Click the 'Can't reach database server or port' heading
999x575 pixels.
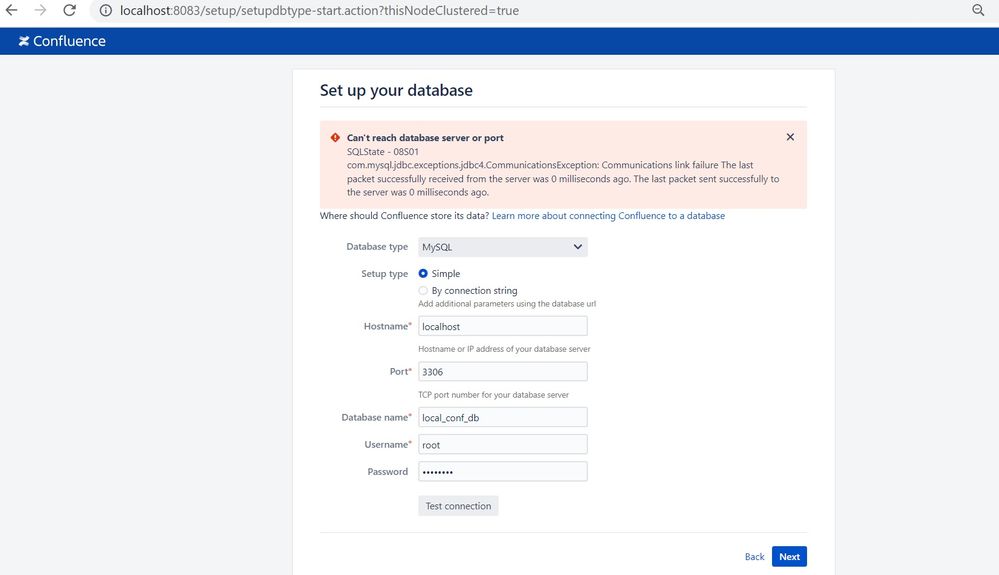pyautogui.click(x=425, y=138)
